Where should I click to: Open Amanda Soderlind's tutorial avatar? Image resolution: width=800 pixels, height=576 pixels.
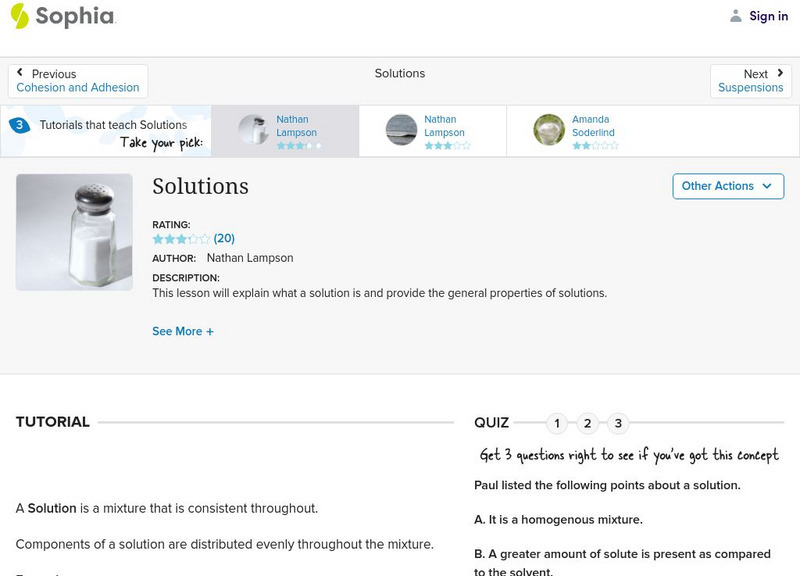coord(547,131)
